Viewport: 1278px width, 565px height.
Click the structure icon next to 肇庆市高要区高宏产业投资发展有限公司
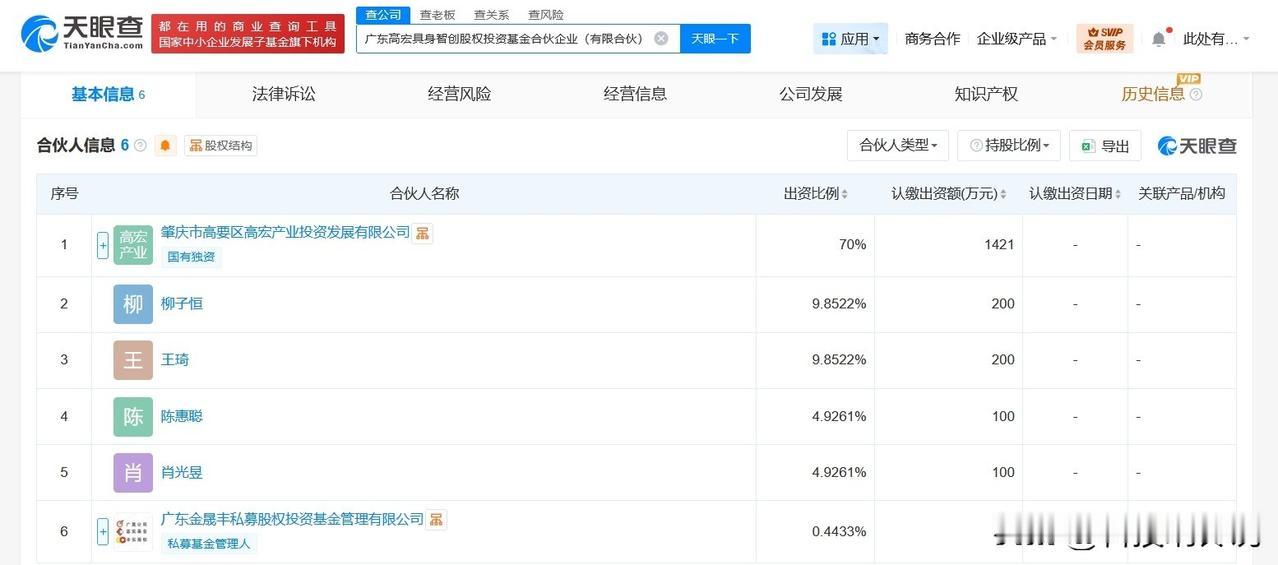tap(422, 233)
